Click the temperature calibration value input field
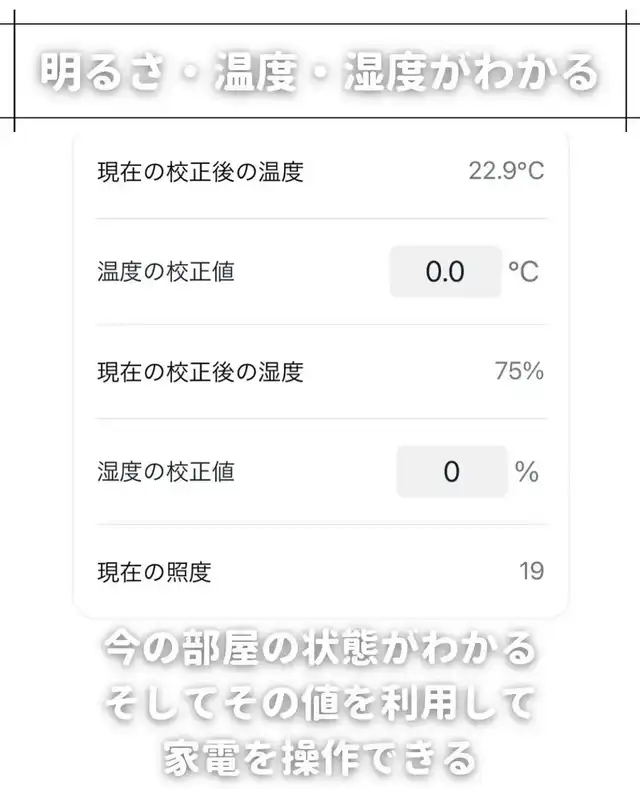 445,272
